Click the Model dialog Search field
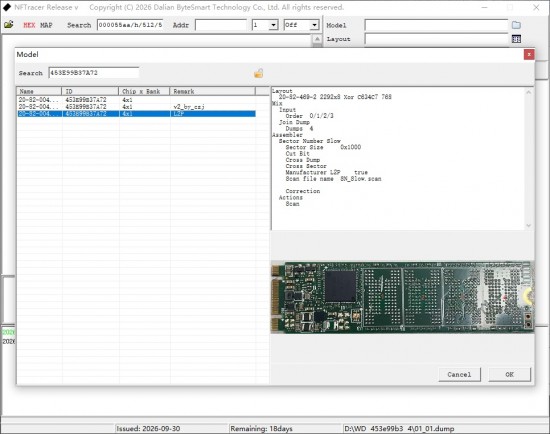The width and height of the screenshot is (550, 434). (x=94, y=73)
